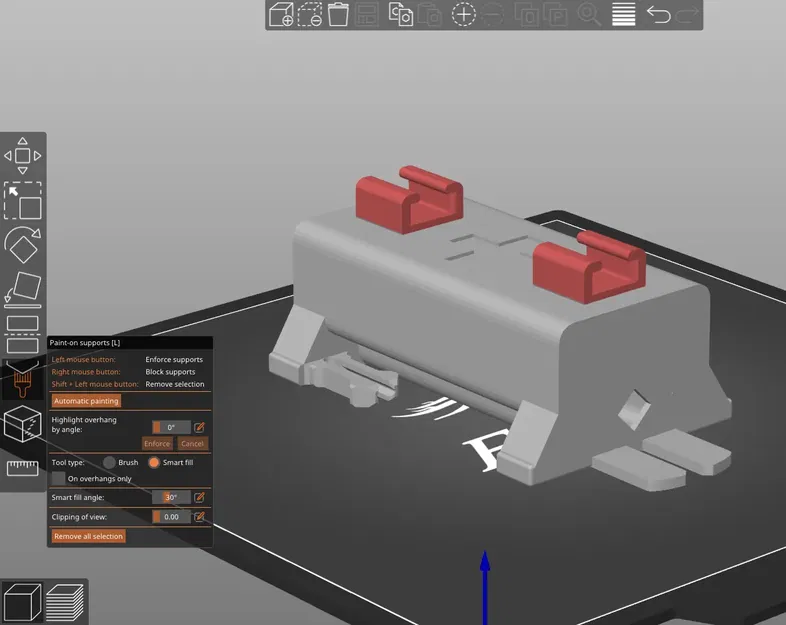Choose the Place on face tool
The image size is (786, 625).
[x=23, y=290]
